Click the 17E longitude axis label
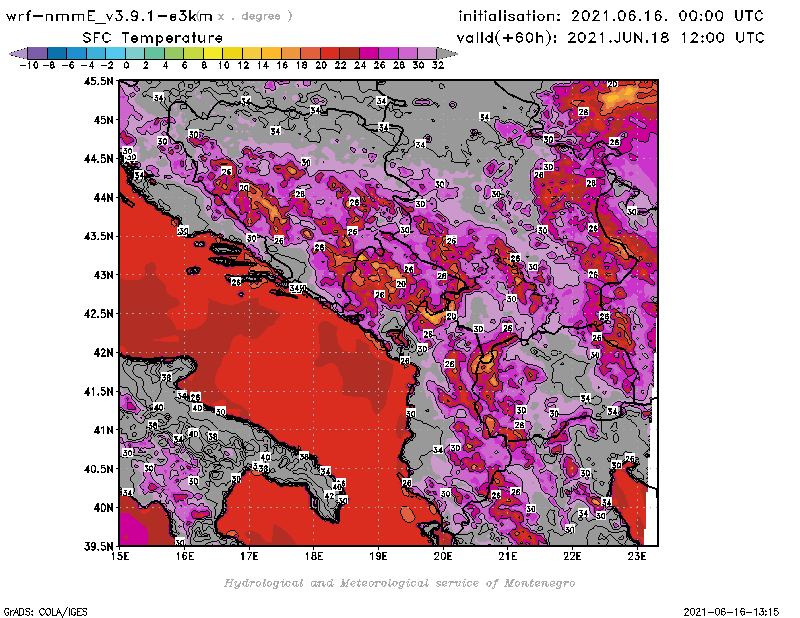This screenshot has width=800, height=618. (x=249, y=556)
